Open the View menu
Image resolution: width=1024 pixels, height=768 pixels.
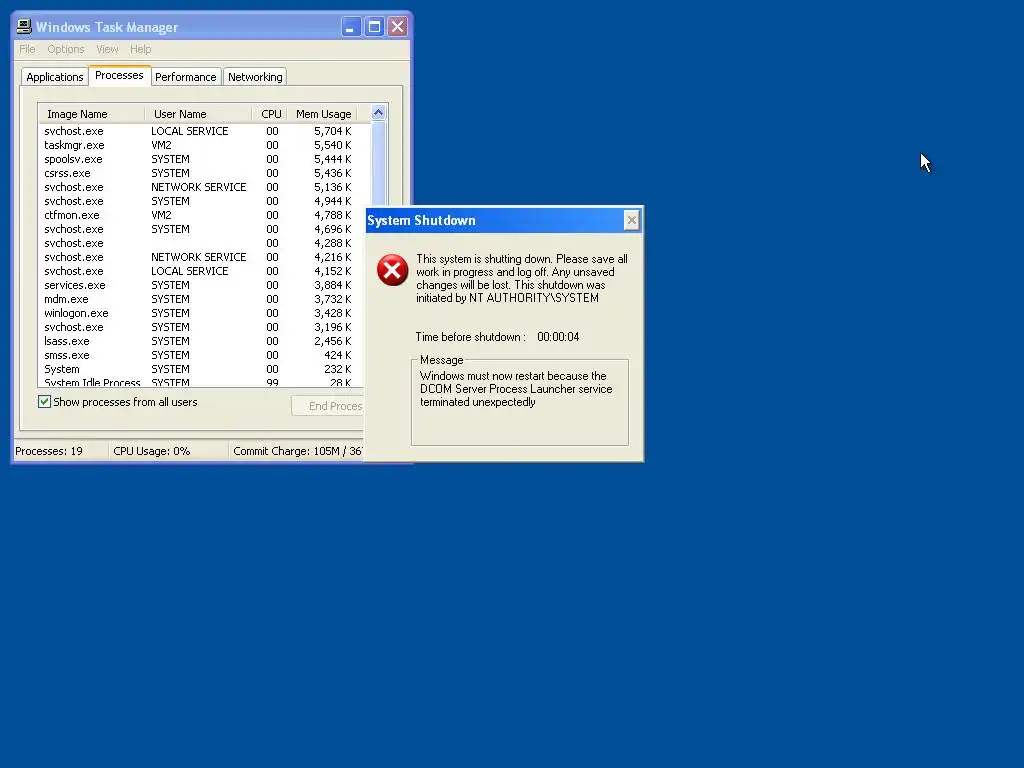coord(107,49)
